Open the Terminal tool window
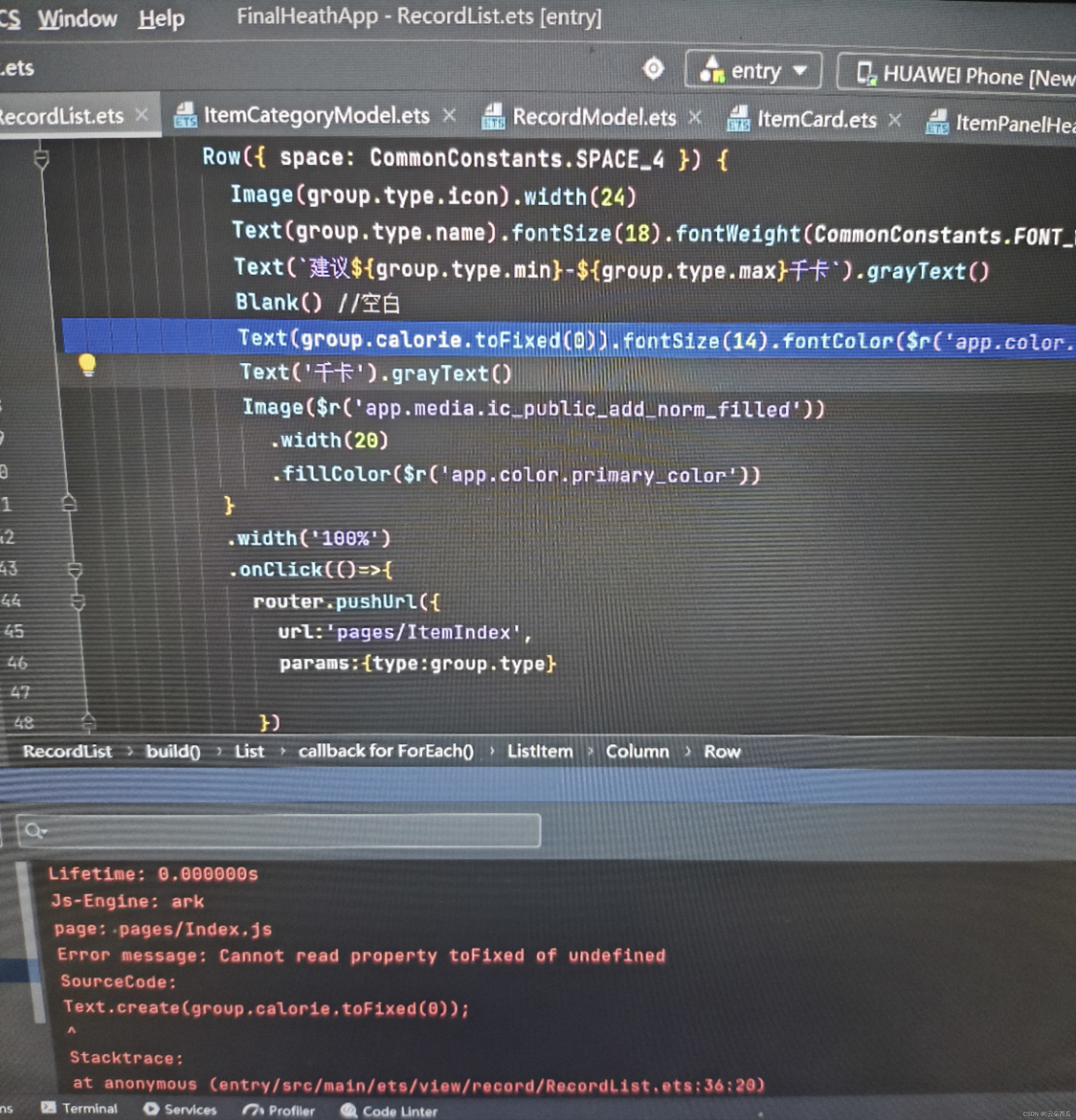 [79, 1108]
